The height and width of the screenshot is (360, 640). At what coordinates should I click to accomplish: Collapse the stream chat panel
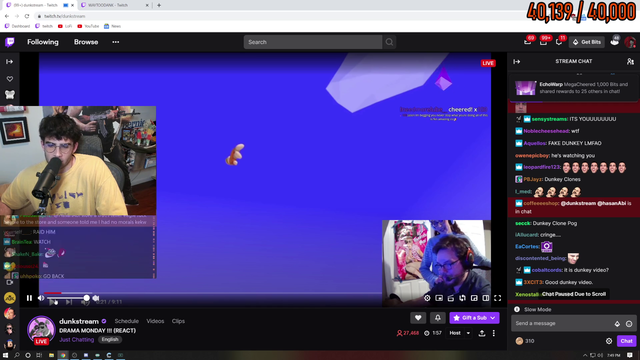pyautogui.click(x=517, y=62)
